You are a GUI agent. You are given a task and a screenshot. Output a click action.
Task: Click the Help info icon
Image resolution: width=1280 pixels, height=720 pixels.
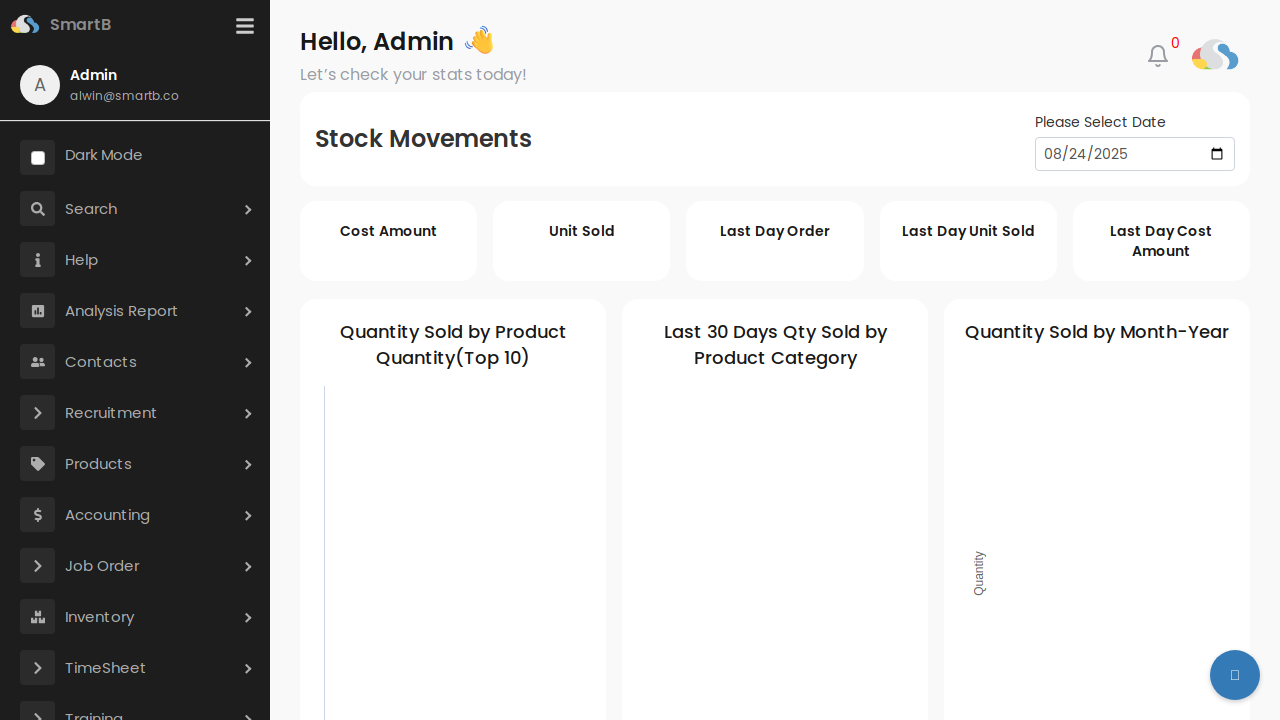point(37,259)
